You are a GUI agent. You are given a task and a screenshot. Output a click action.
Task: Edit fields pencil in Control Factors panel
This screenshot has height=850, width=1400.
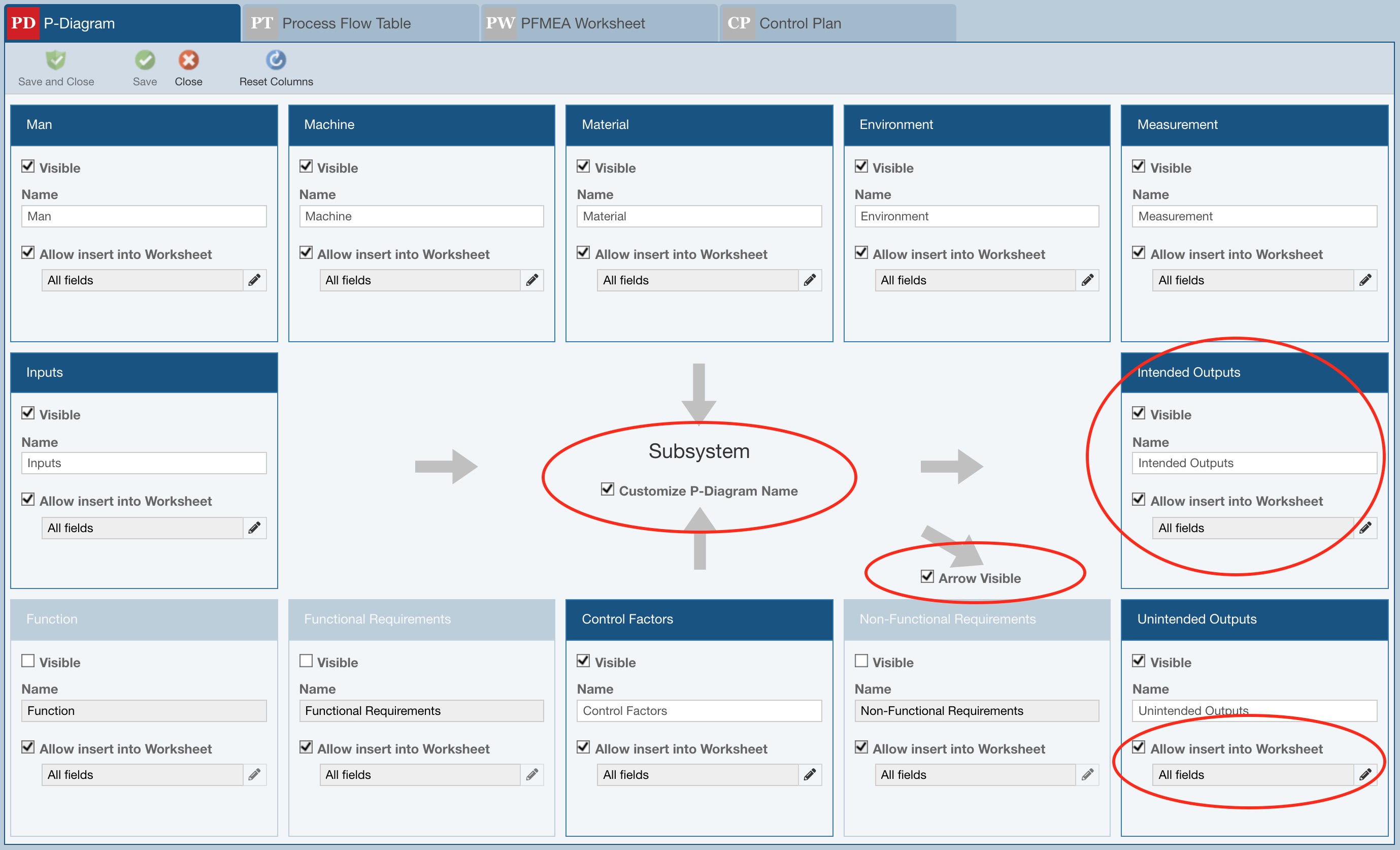(810, 774)
